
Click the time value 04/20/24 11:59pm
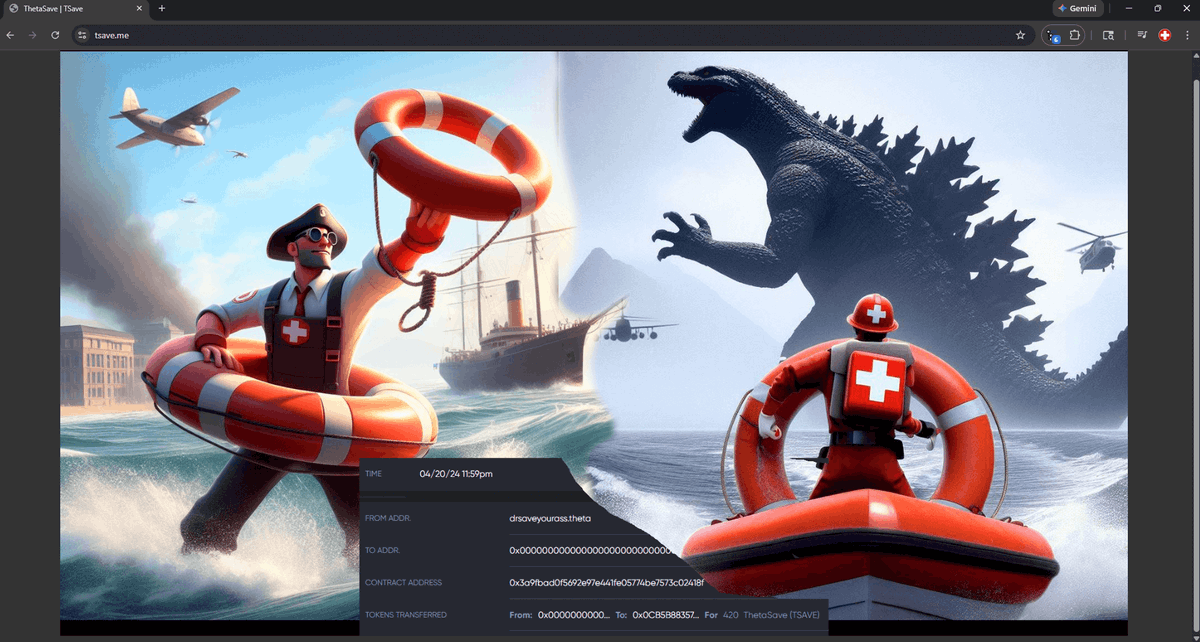click(456, 474)
